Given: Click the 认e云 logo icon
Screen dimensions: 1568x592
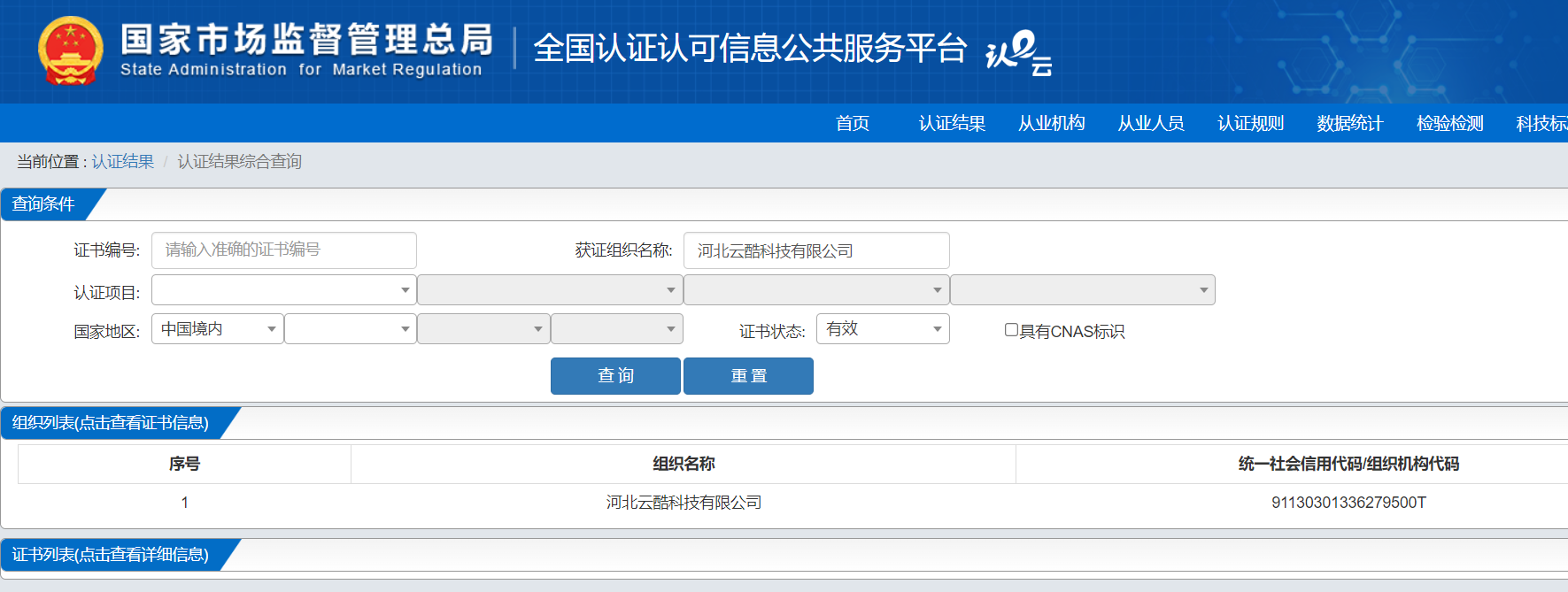Looking at the screenshot, I should tap(1018, 53).
